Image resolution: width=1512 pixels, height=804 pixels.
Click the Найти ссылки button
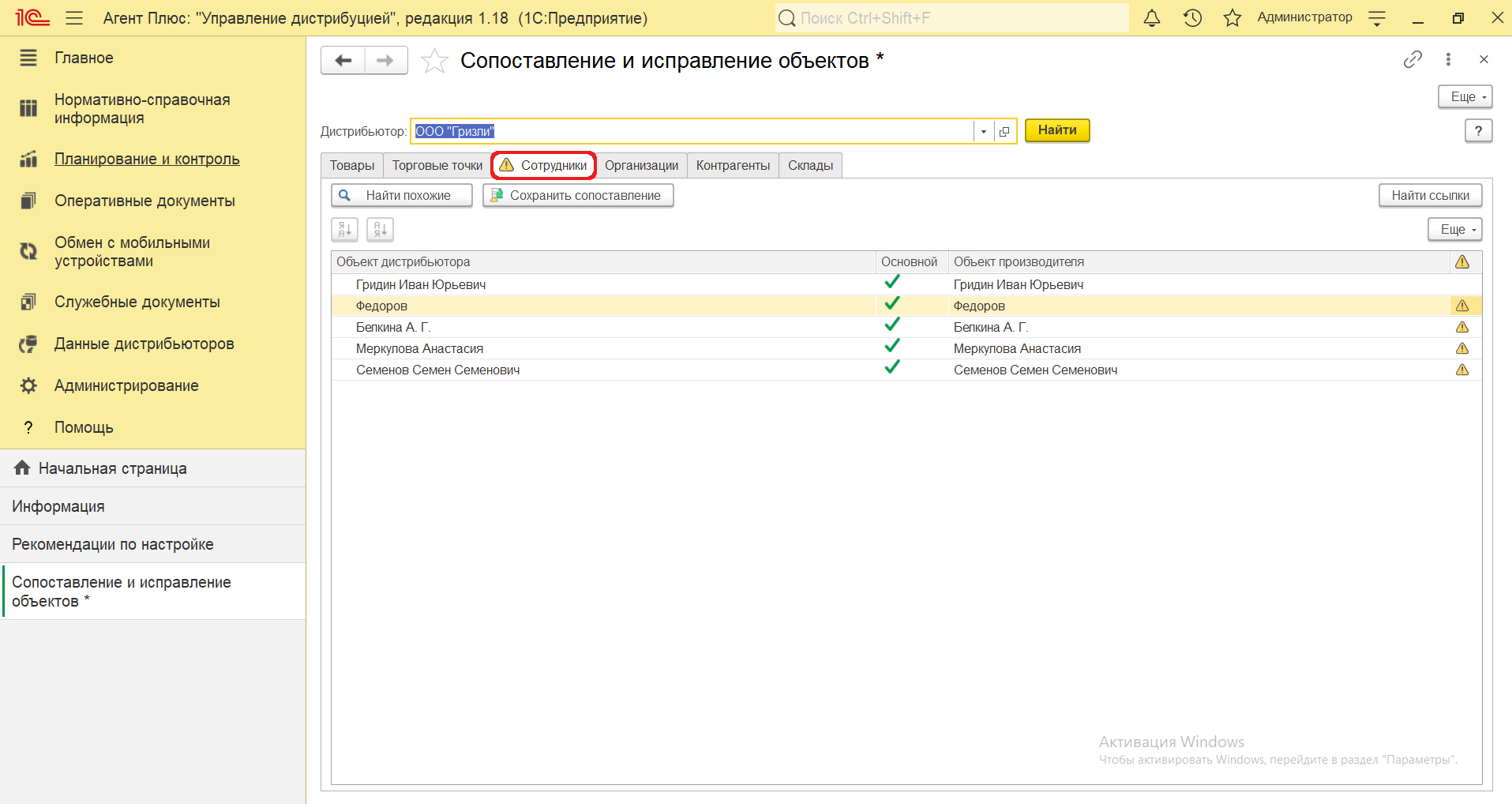click(1431, 196)
